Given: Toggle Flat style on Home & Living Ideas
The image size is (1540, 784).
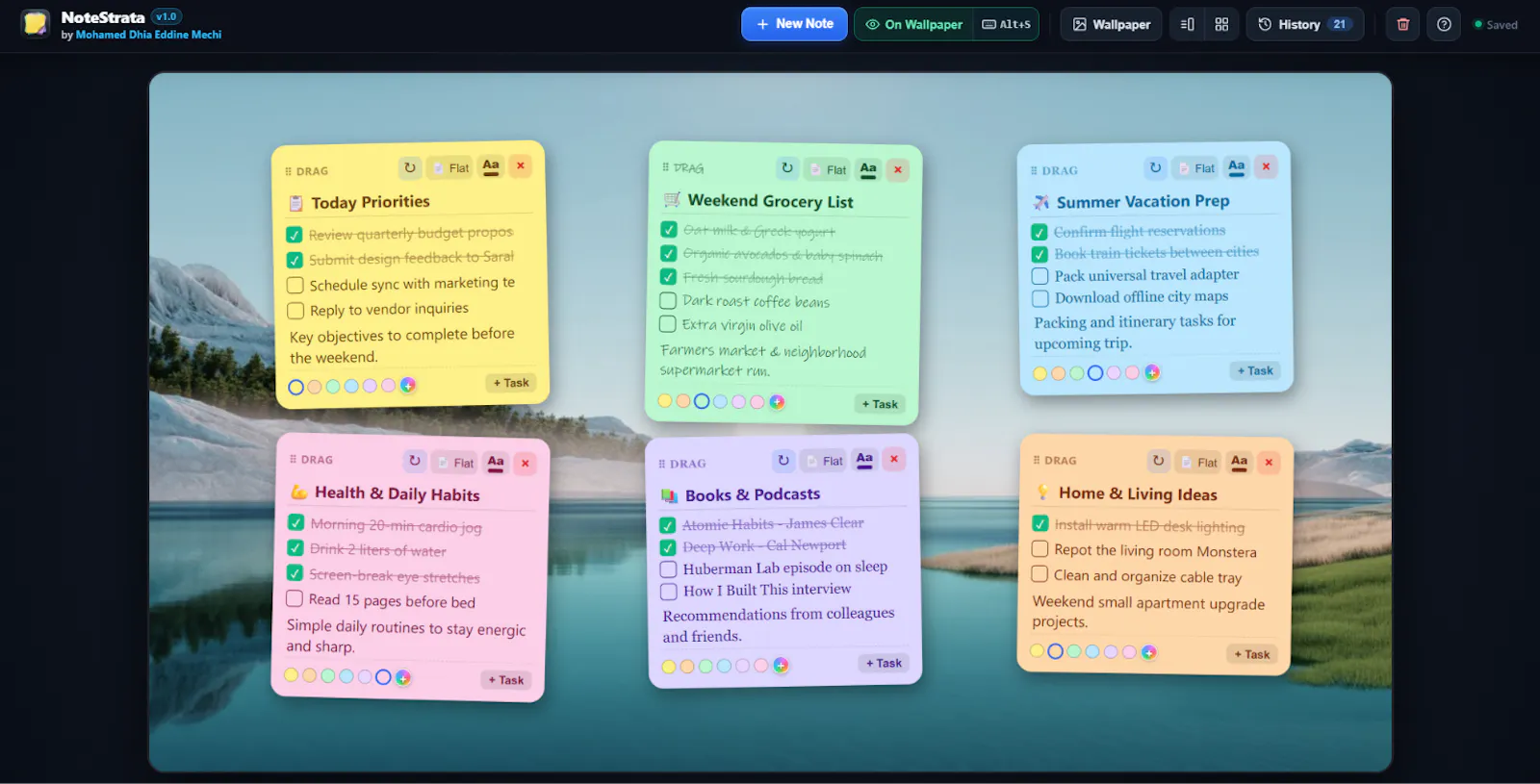Looking at the screenshot, I should (1200, 463).
